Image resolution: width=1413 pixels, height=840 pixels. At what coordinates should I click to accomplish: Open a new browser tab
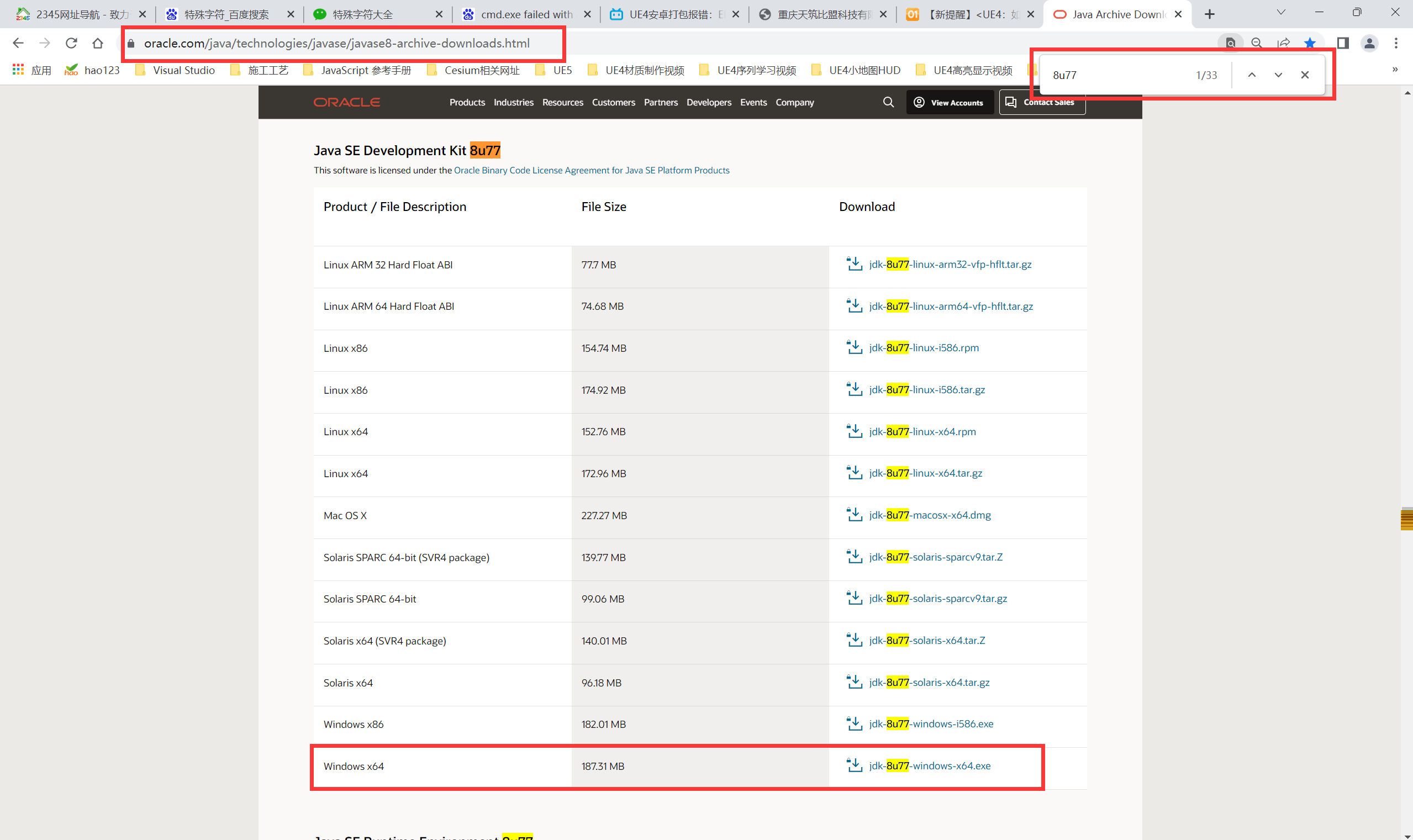1210,14
